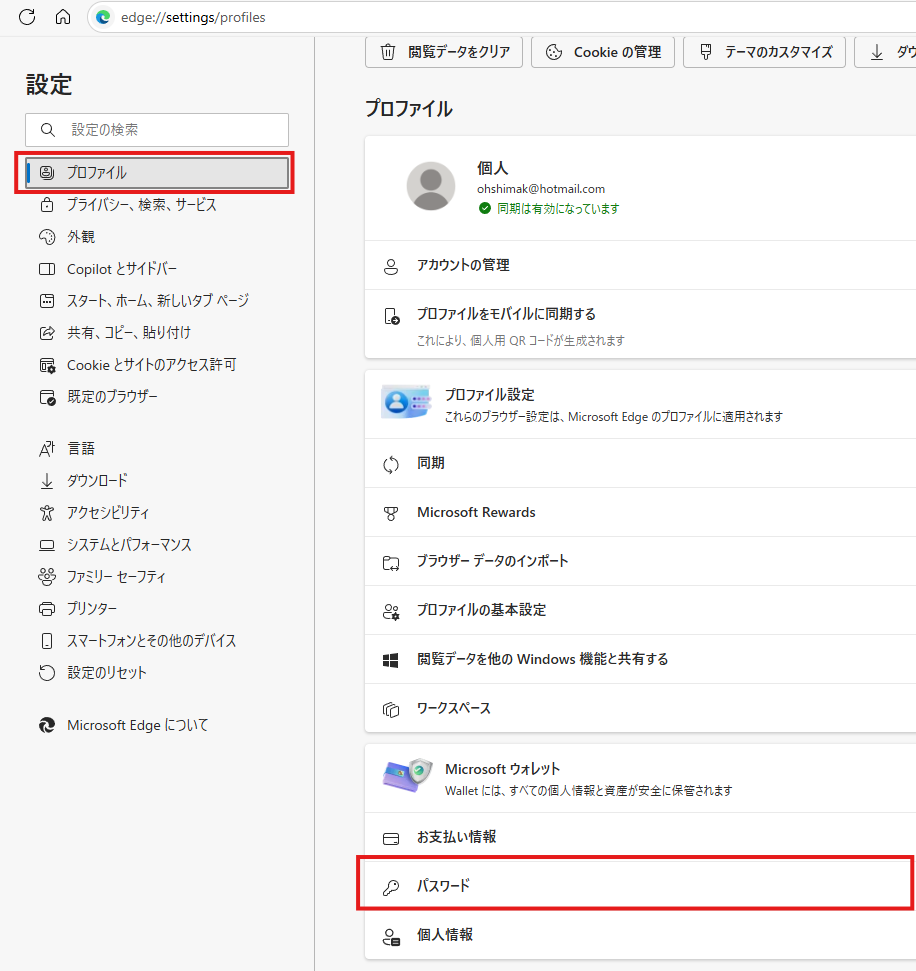916x971 pixels.
Task: Open プロファイルの基本設定 row
Action: 640,610
